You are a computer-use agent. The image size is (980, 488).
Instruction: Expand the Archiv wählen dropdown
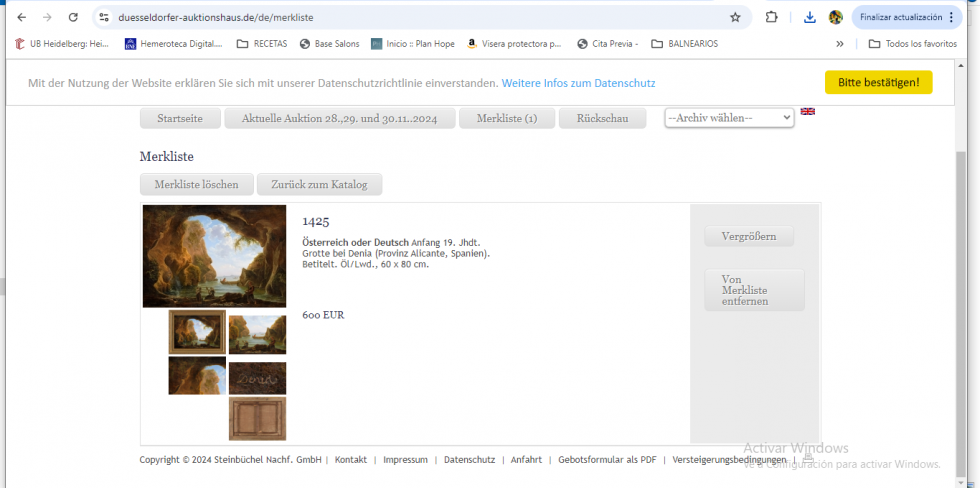click(x=729, y=117)
